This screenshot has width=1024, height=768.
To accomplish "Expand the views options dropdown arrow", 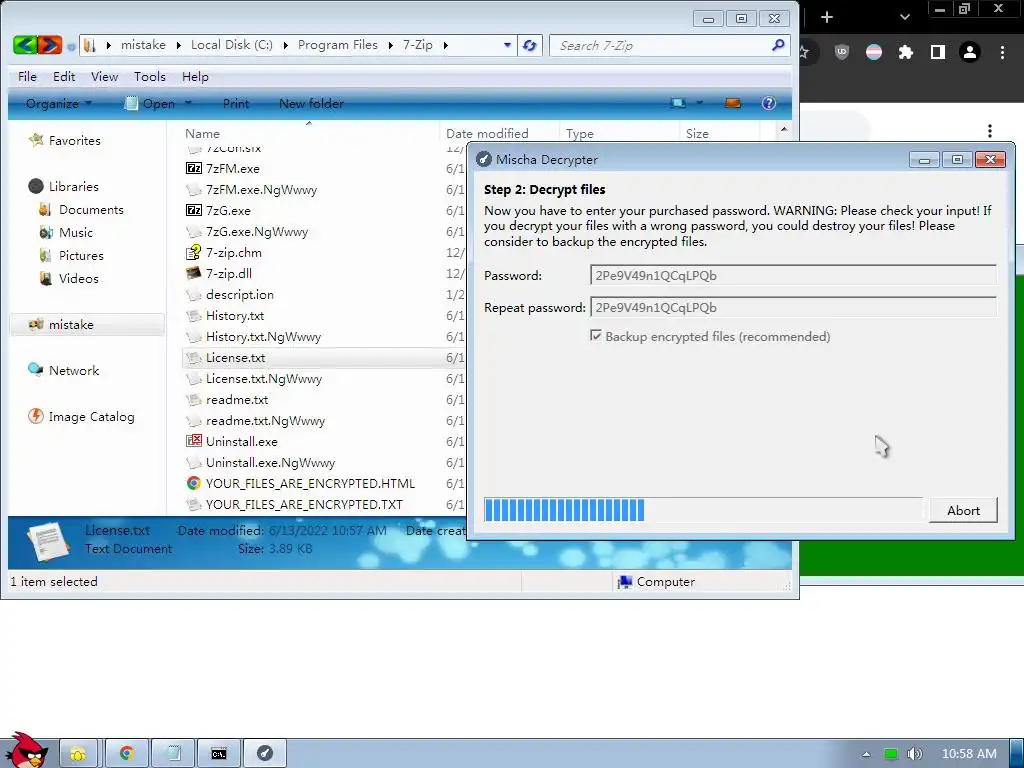I will click(699, 103).
